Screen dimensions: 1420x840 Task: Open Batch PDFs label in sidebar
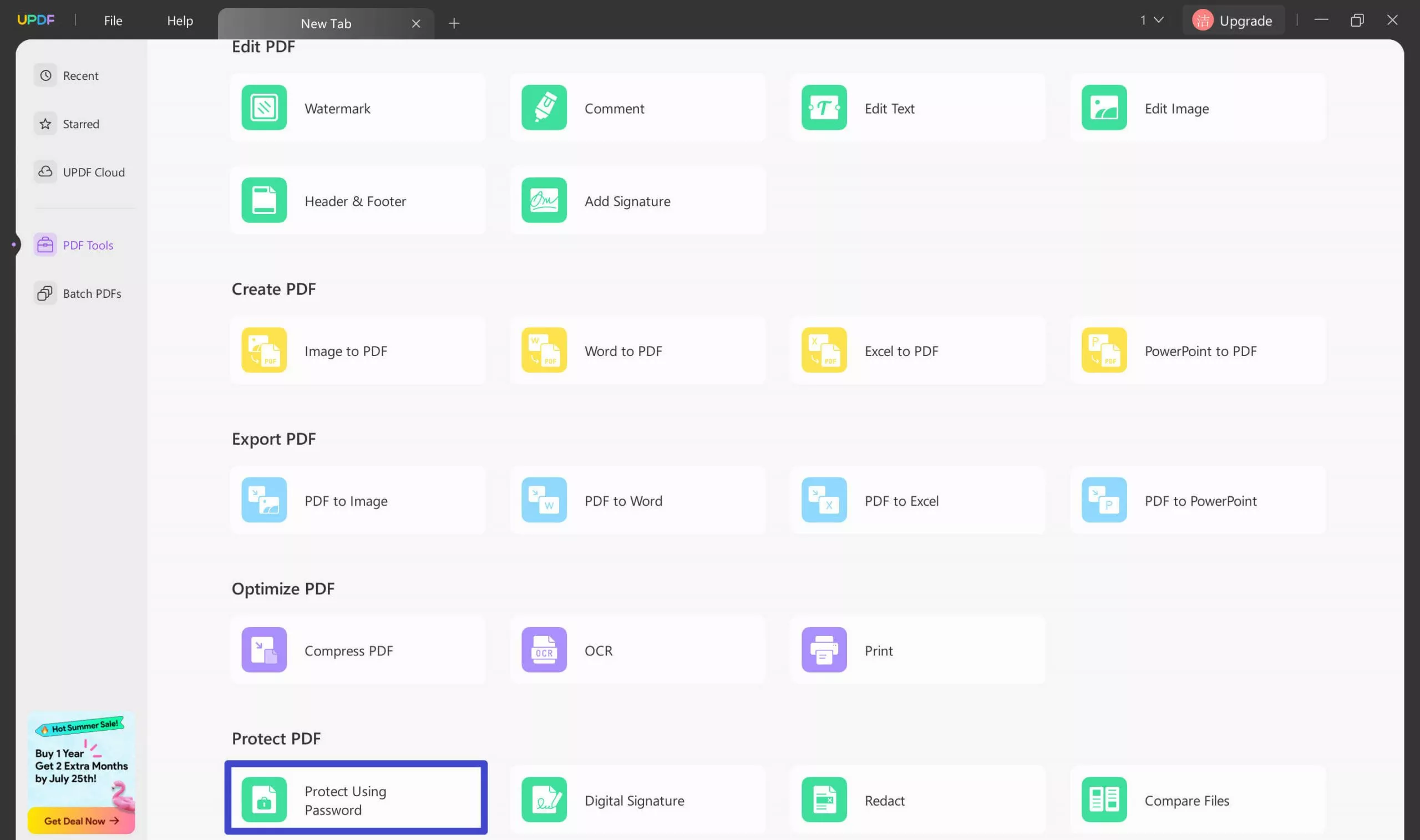point(92,294)
